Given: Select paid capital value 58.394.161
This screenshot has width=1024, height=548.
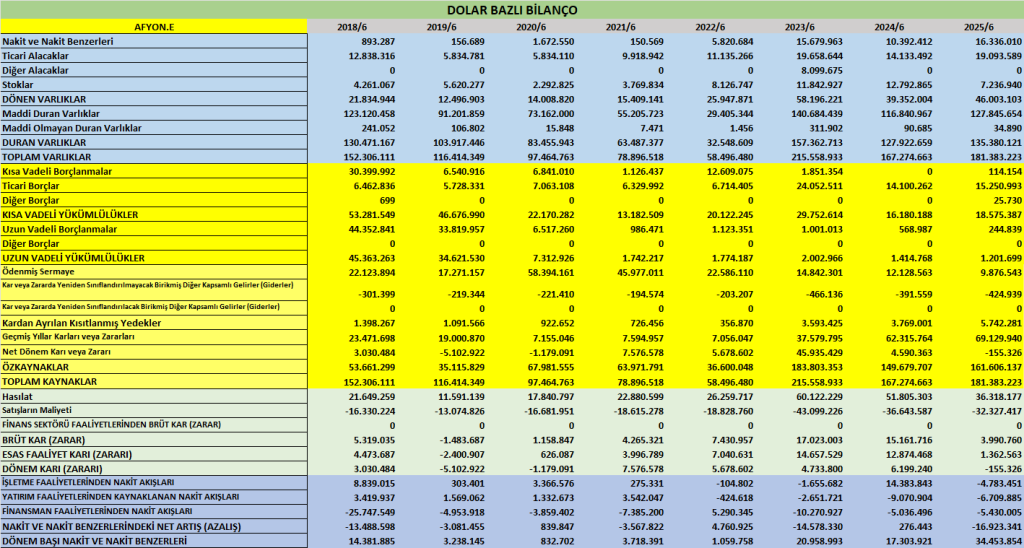Looking at the screenshot, I should point(551,272).
